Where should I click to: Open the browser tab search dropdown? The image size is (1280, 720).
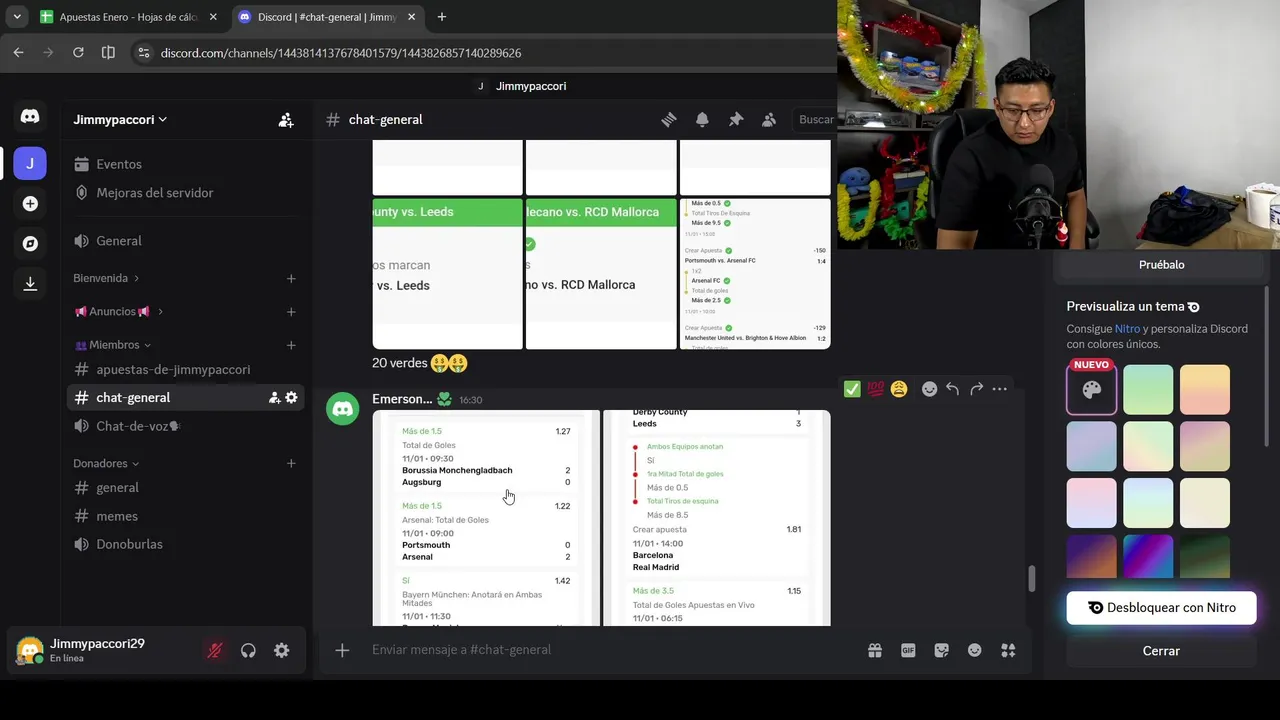click(17, 17)
